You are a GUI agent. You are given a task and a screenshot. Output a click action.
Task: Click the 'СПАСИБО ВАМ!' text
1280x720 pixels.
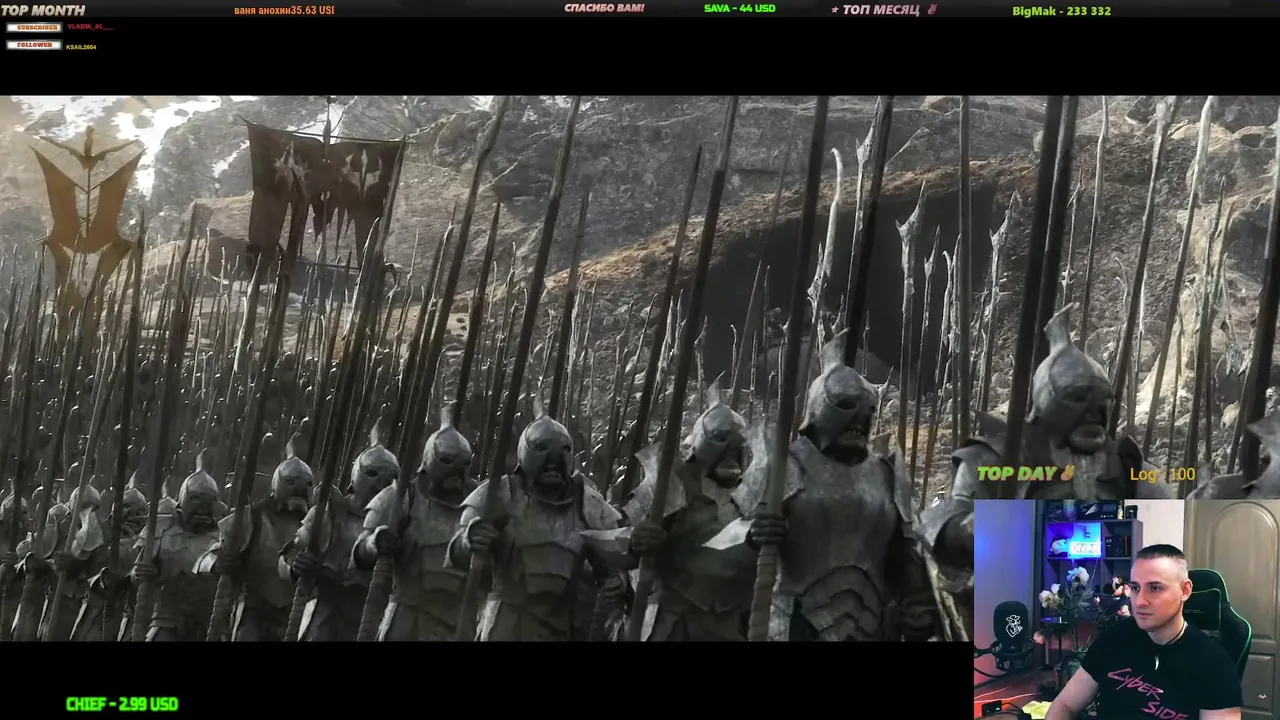click(x=604, y=8)
